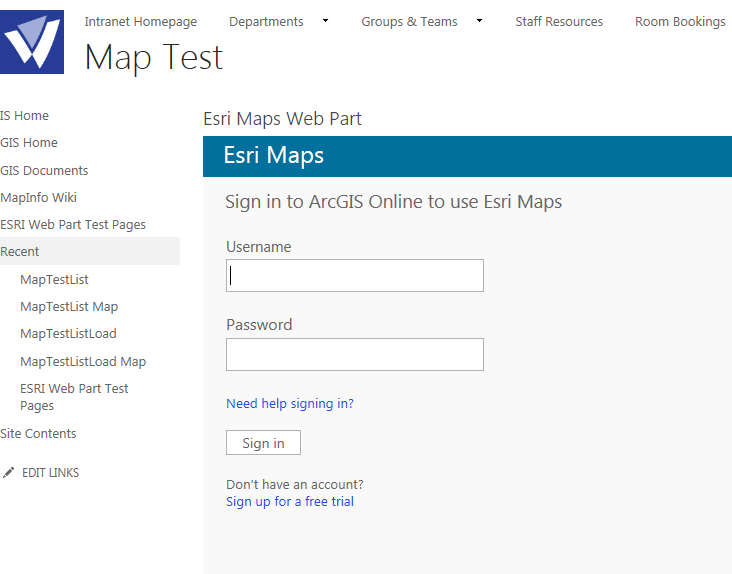Open MapTestListLoad Map under Recent

click(x=83, y=362)
